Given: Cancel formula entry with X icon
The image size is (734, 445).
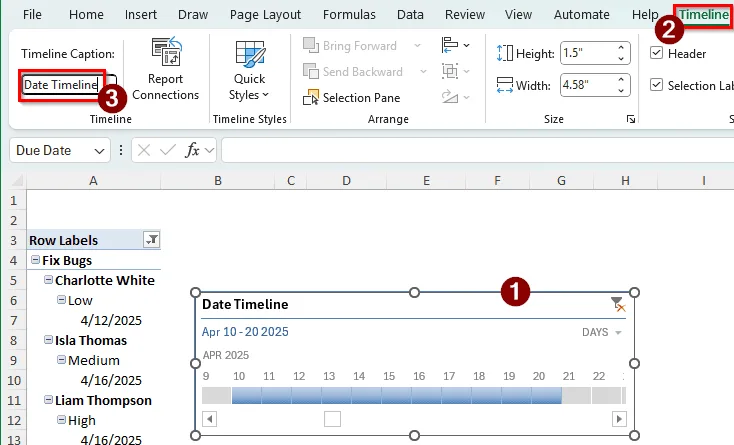Looking at the screenshot, I should tap(144, 150).
